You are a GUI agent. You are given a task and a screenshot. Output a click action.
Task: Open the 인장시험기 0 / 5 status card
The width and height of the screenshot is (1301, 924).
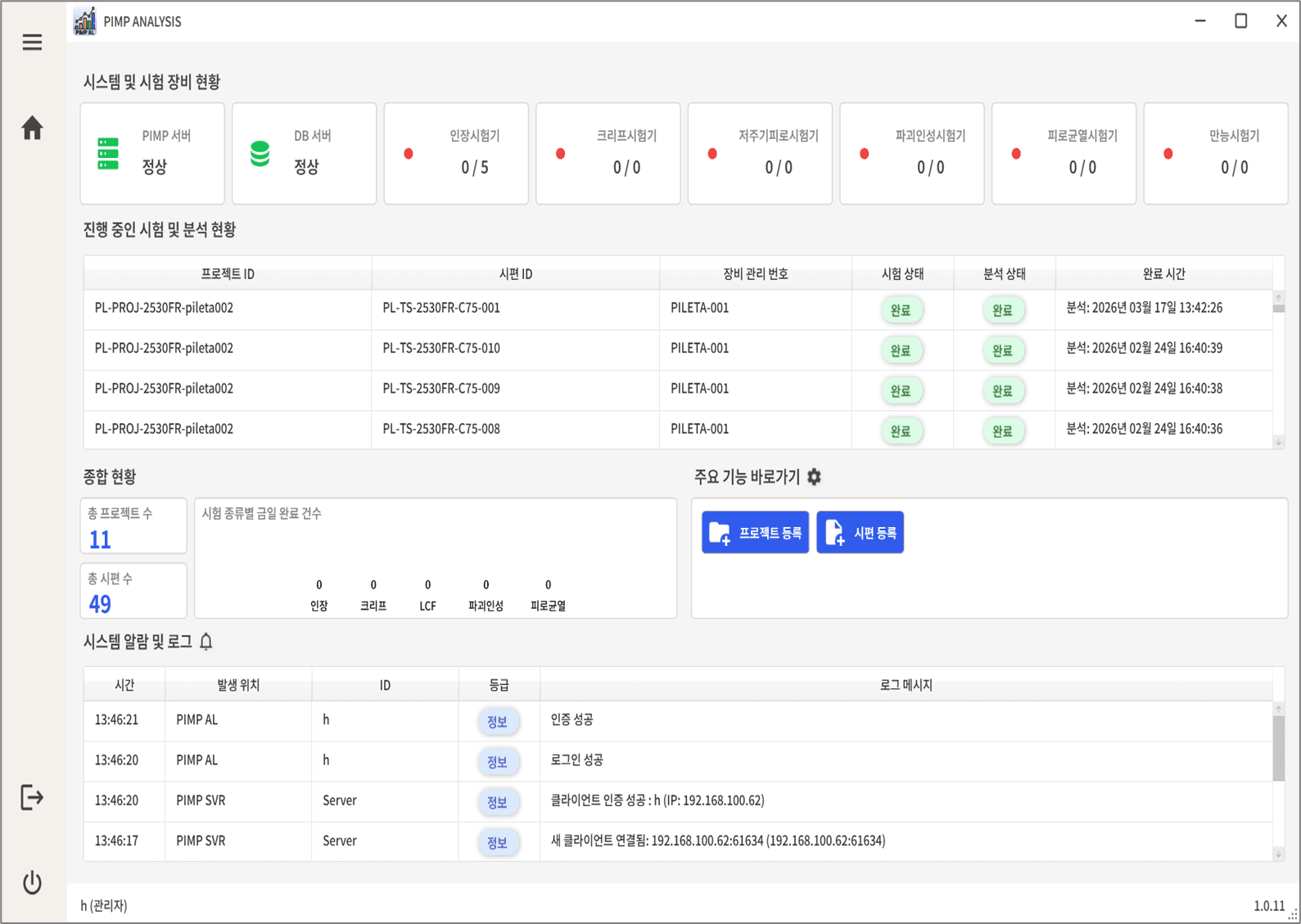click(456, 153)
